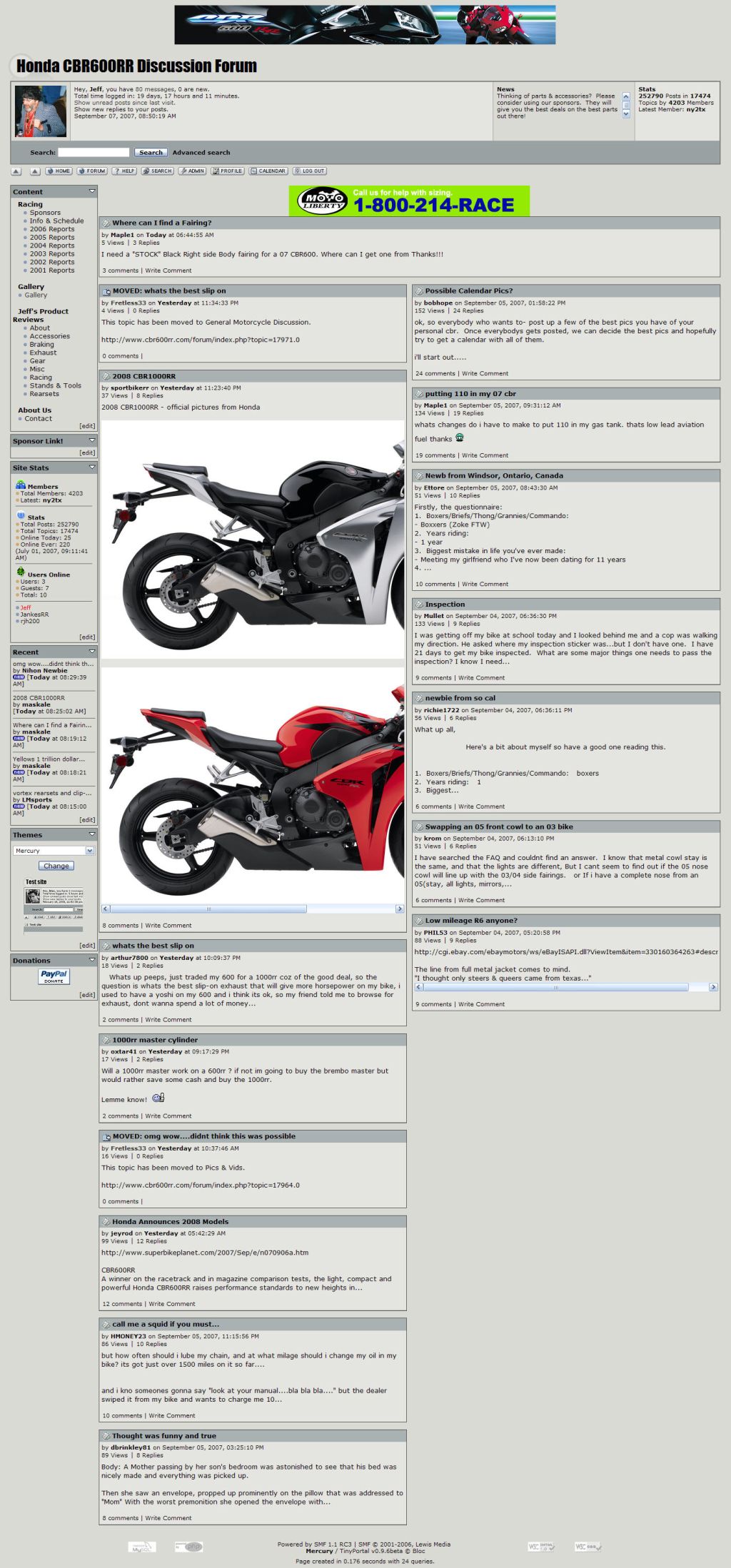731x1568 pixels.
Task: Click horizontal scrollbar in 'Low mileage R6 anyone?' post
Action: point(566,987)
